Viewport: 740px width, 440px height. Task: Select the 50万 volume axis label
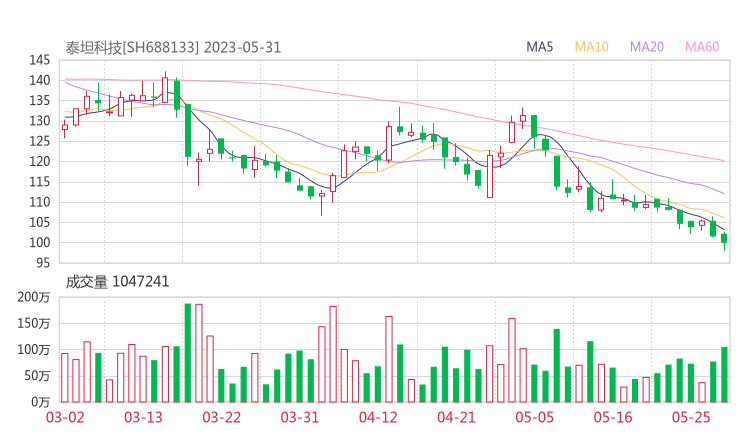[37, 376]
